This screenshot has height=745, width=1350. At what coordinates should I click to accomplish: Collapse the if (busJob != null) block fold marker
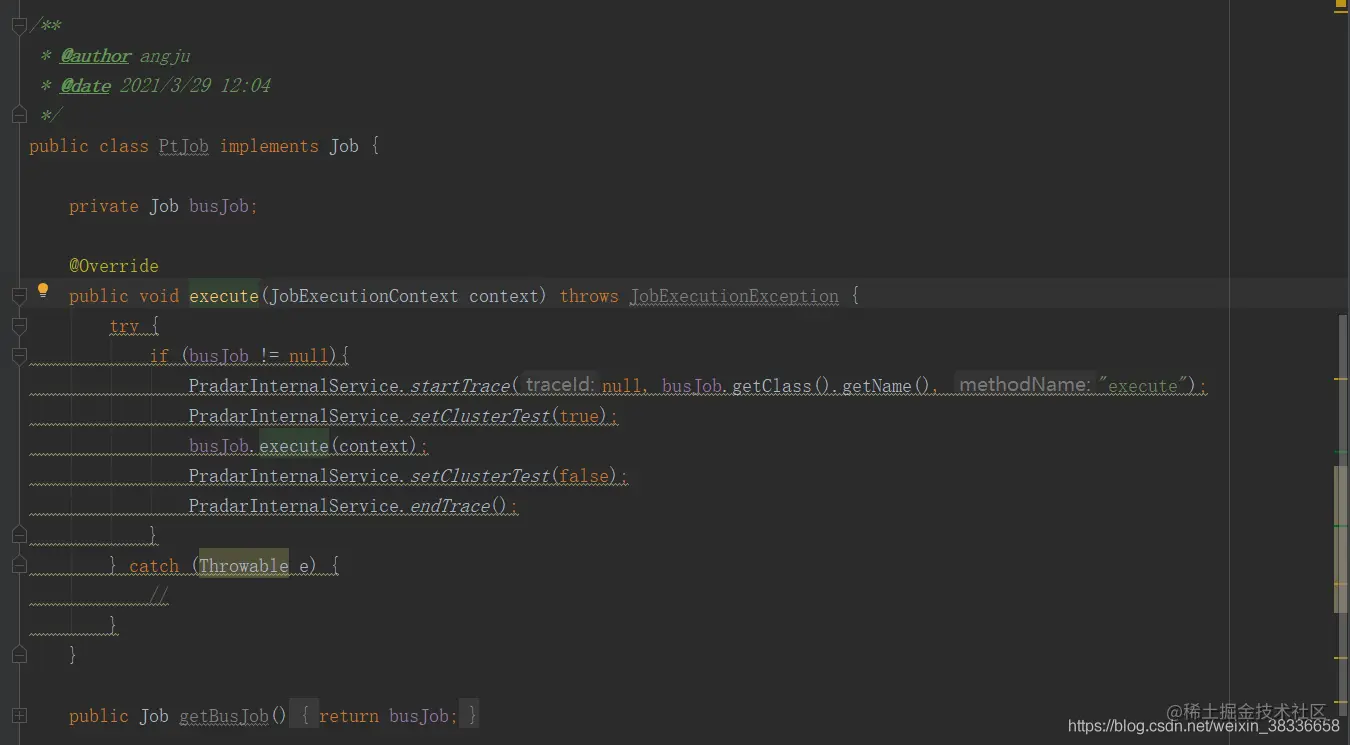(19, 356)
